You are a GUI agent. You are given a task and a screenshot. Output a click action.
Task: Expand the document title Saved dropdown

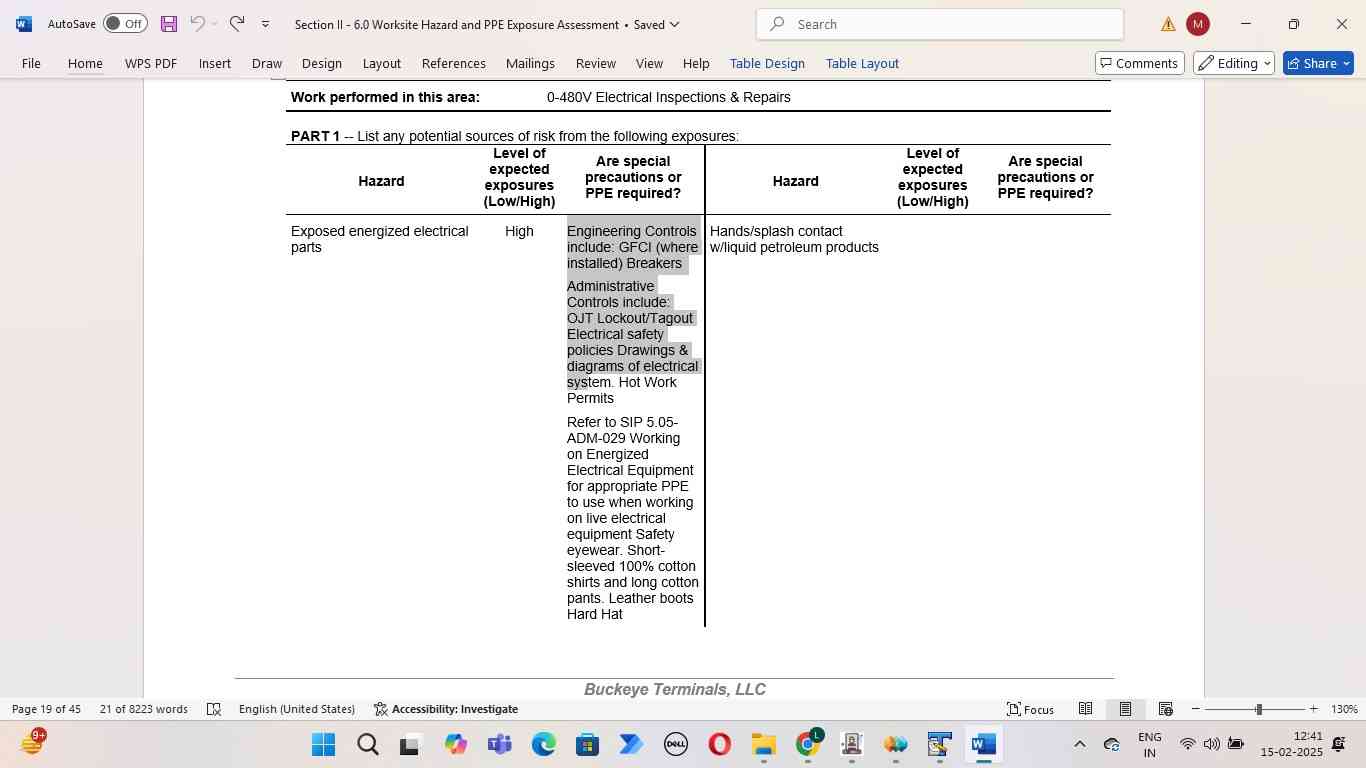coord(674,24)
